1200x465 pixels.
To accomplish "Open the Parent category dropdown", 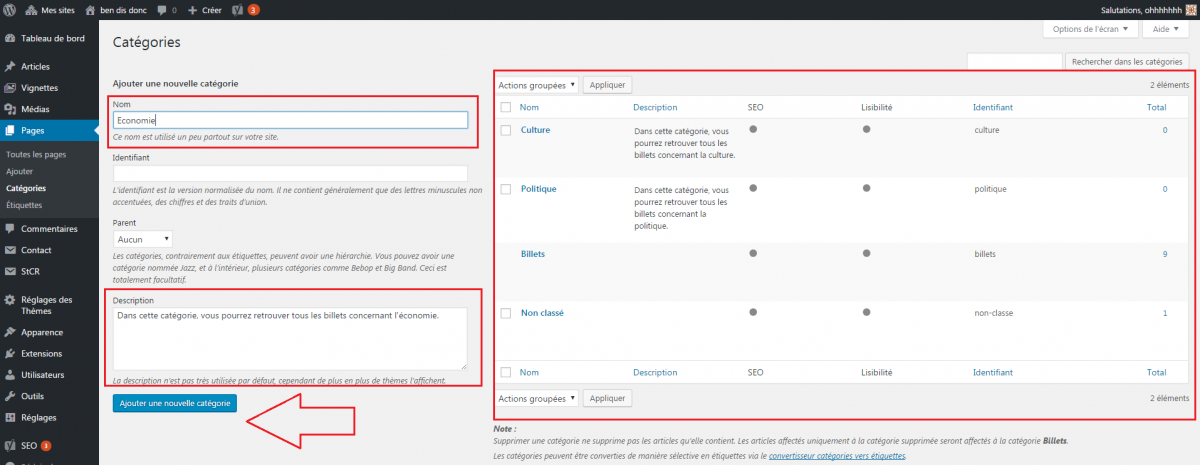I will click(x=142, y=240).
